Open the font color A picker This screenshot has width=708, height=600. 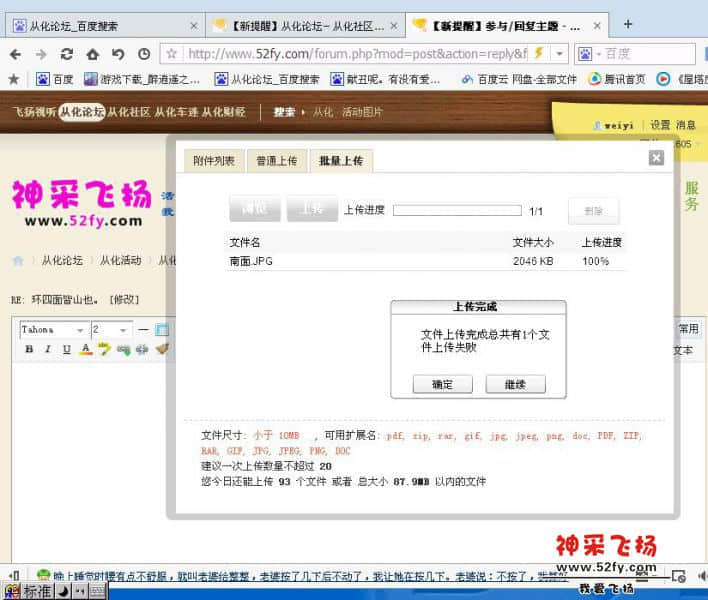click(85, 349)
